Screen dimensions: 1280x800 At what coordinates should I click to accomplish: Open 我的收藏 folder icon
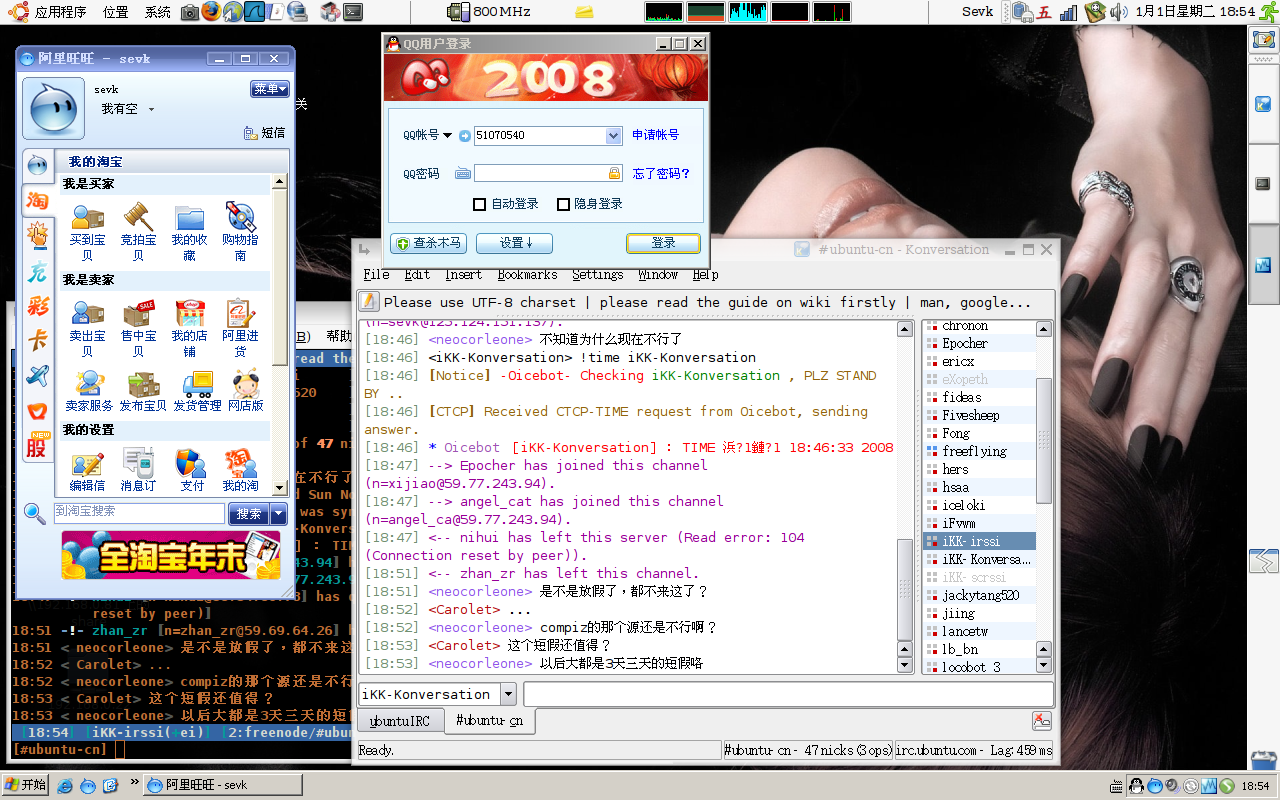click(189, 232)
